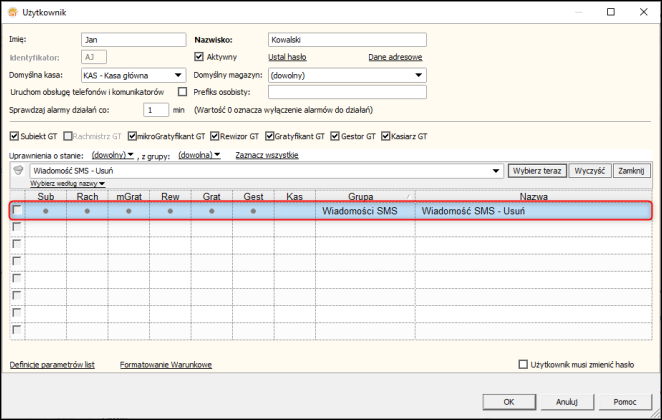The height and width of the screenshot is (420, 662).
Task: Expand the Wybierz według nazwy selector
Action: (x=68, y=184)
